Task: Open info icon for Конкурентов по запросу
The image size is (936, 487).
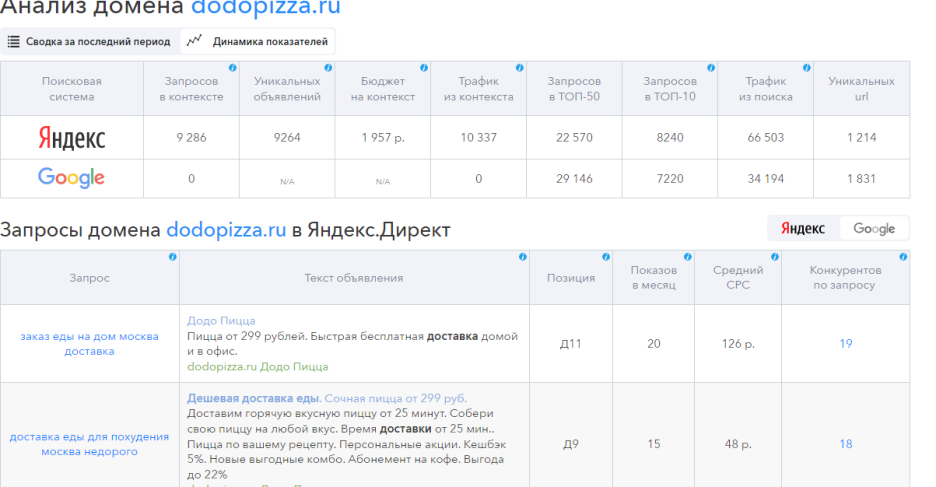Action: click(x=903, y=257)
